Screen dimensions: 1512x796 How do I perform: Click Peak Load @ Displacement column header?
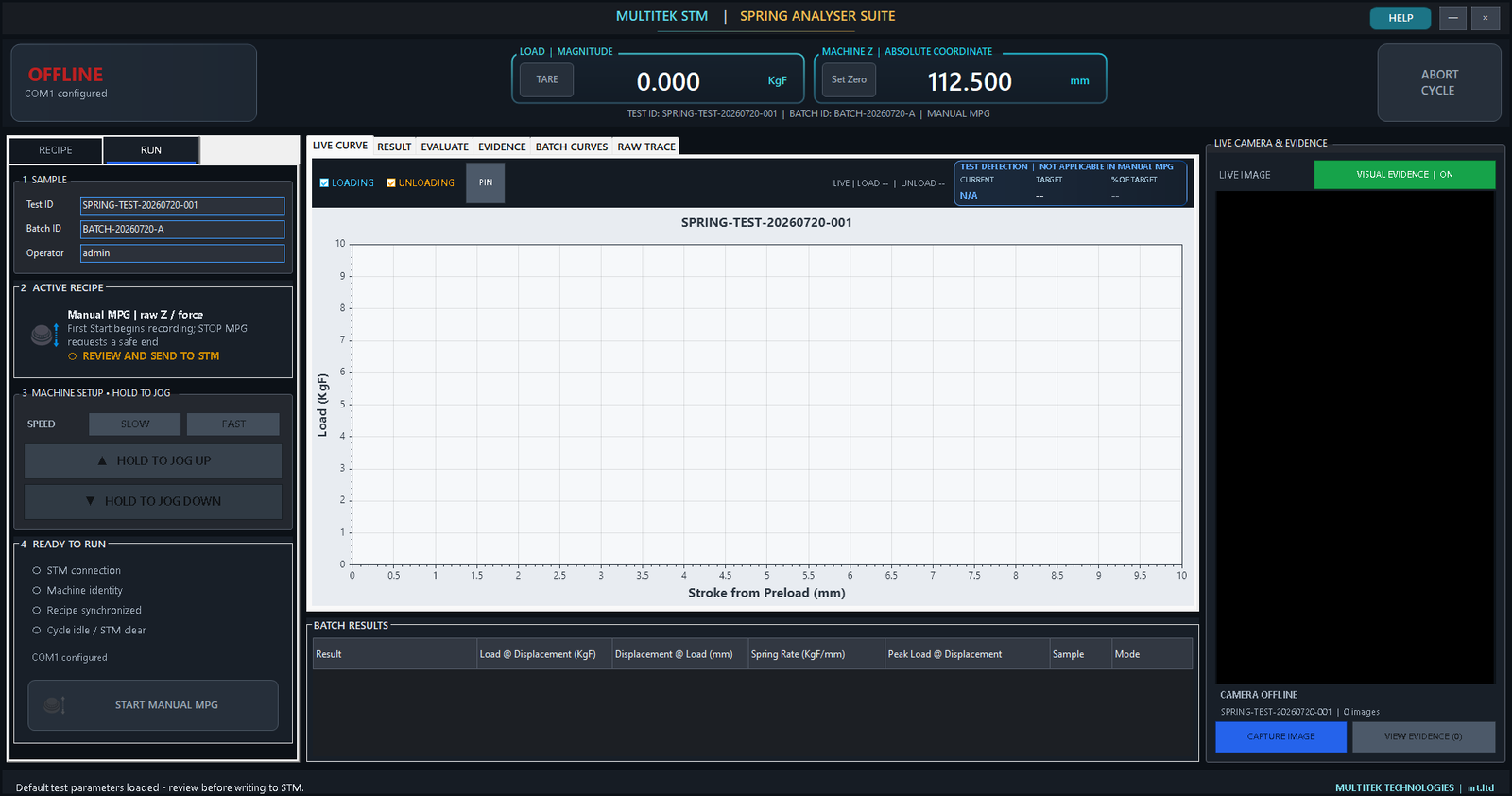coord(967,654)
